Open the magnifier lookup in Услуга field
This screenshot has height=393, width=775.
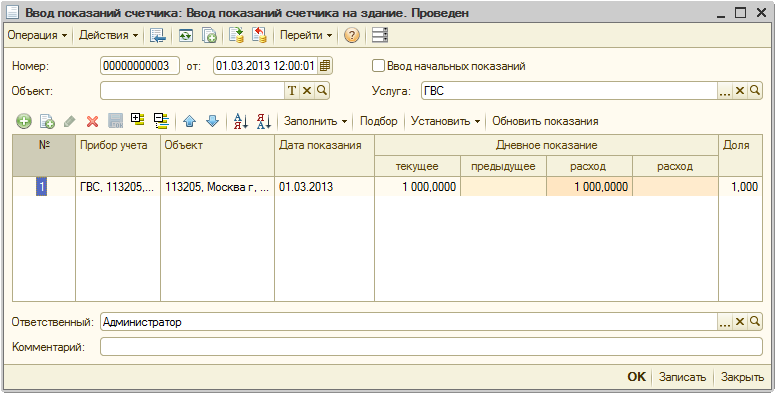pyautogui.click(x=755, y=91)
